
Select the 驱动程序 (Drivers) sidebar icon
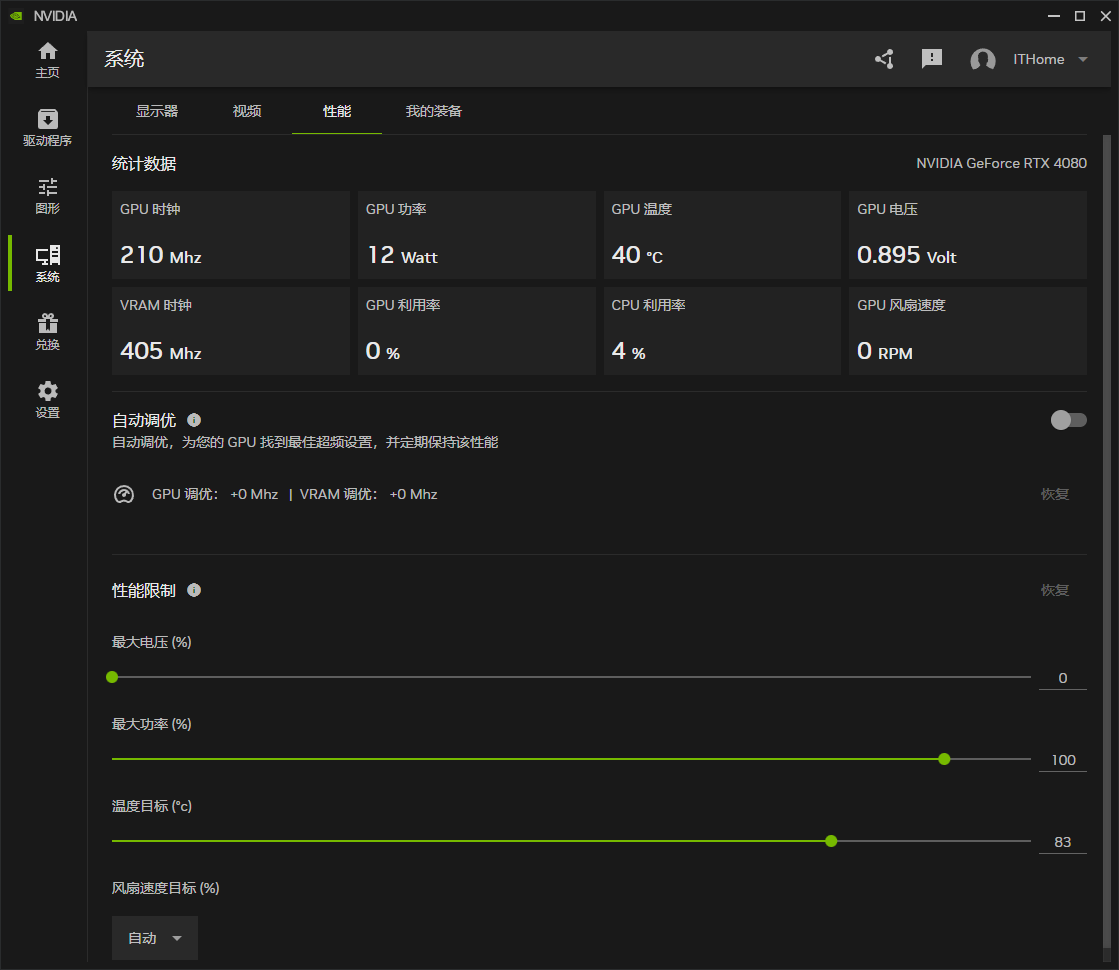pyautogui.click(x=47, y=126)
